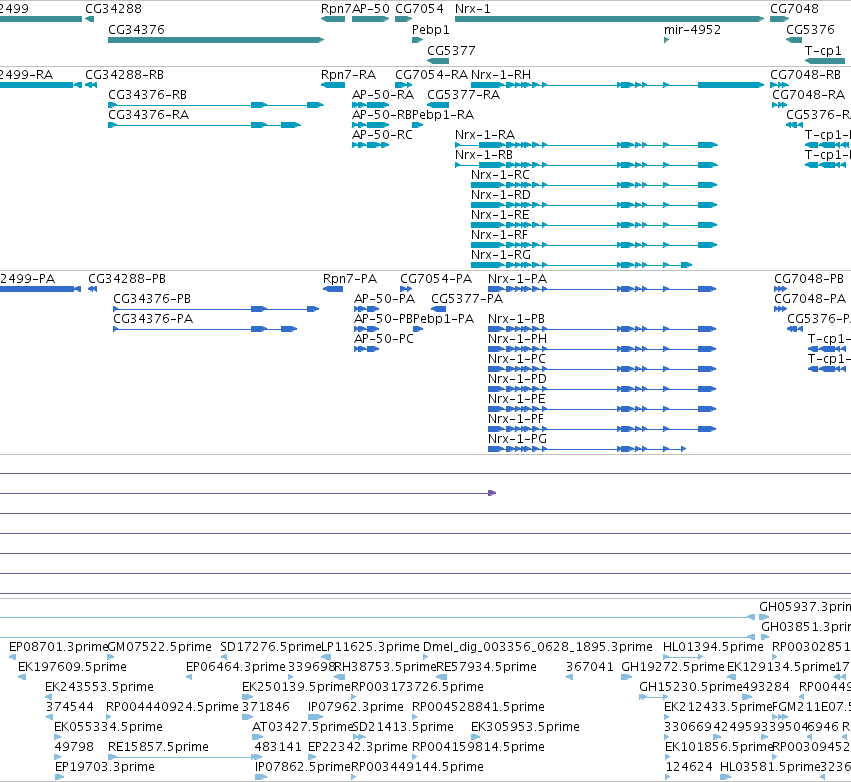Click the CG34288 gene label

click(113, 9)
